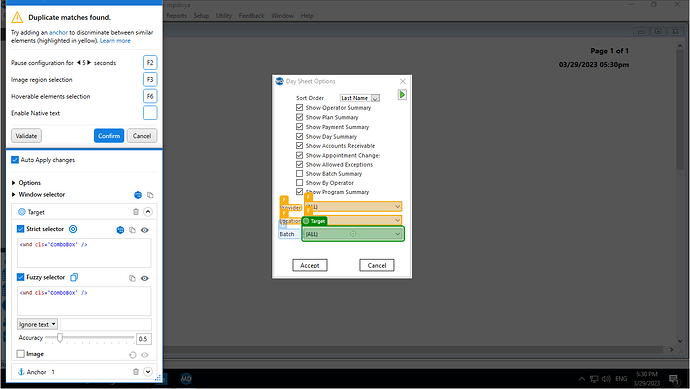Open the Utility menu
690x389 pixels.
[x=224, y=16]
